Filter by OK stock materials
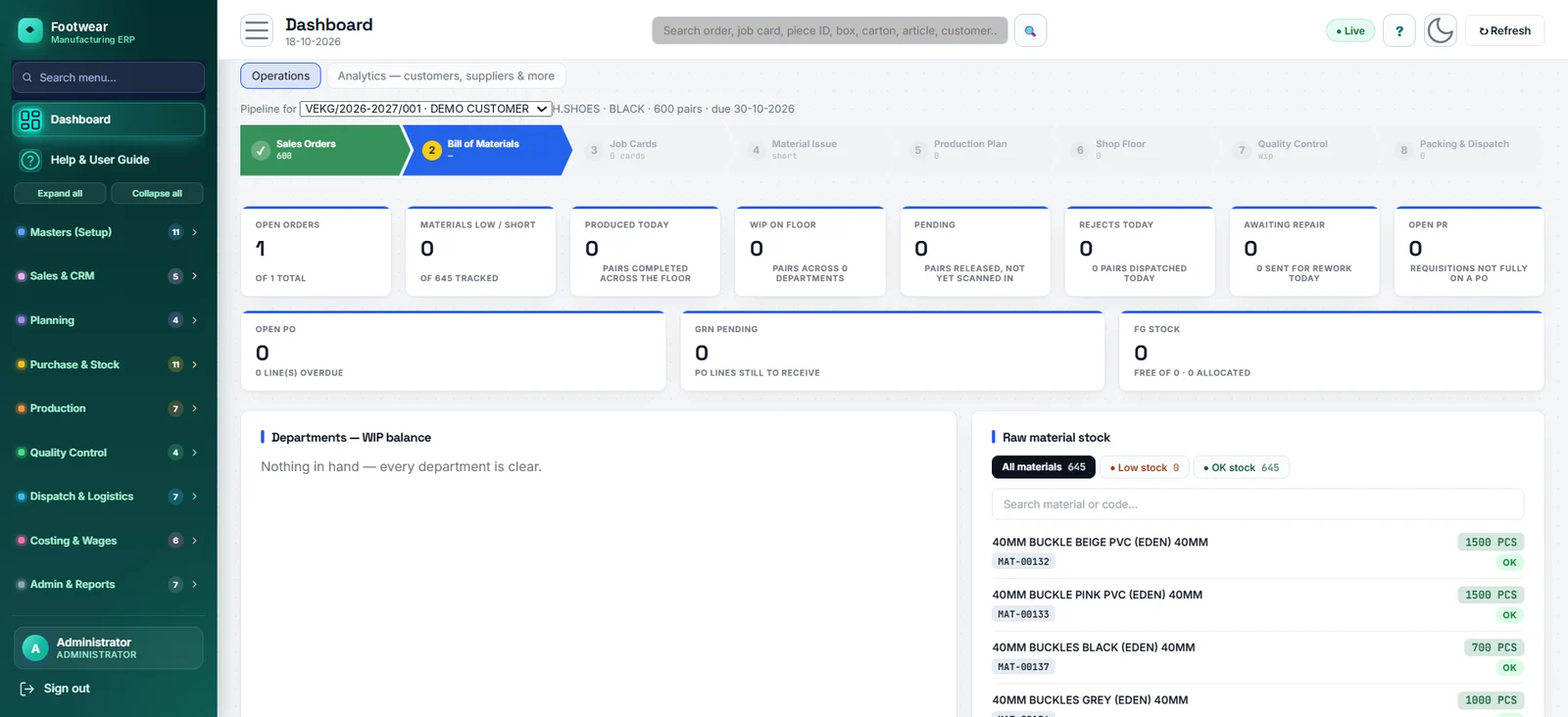Image resolution: width=1568 pixels, height=717 pixels. coord(1242,467)
